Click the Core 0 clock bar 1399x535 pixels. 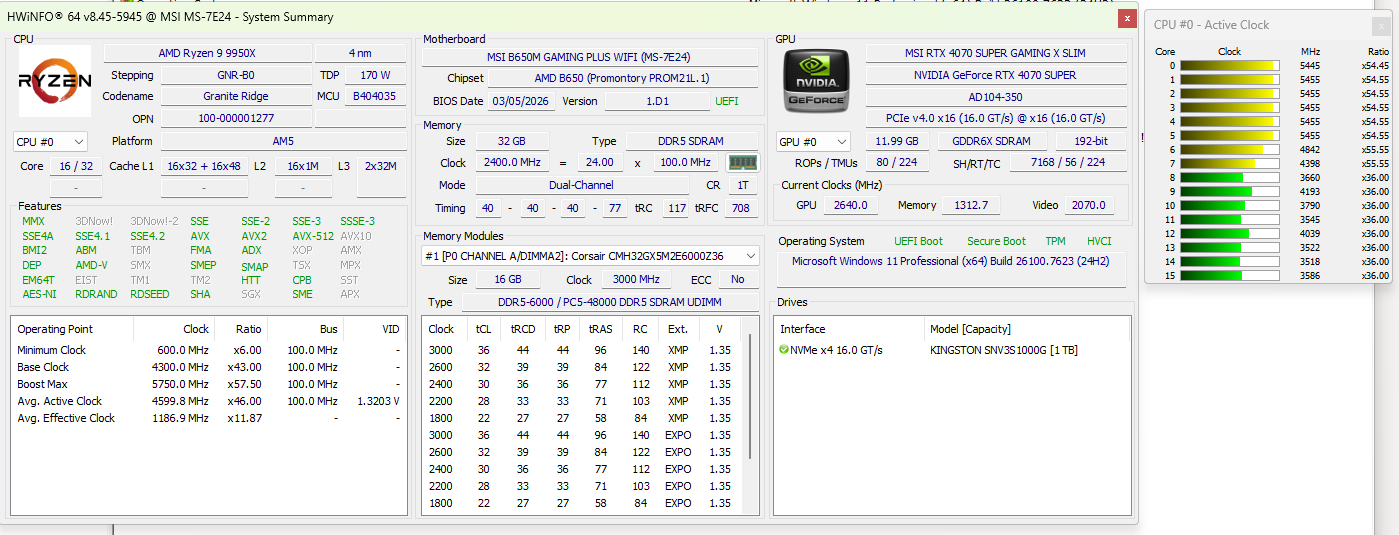point(1230,66)
